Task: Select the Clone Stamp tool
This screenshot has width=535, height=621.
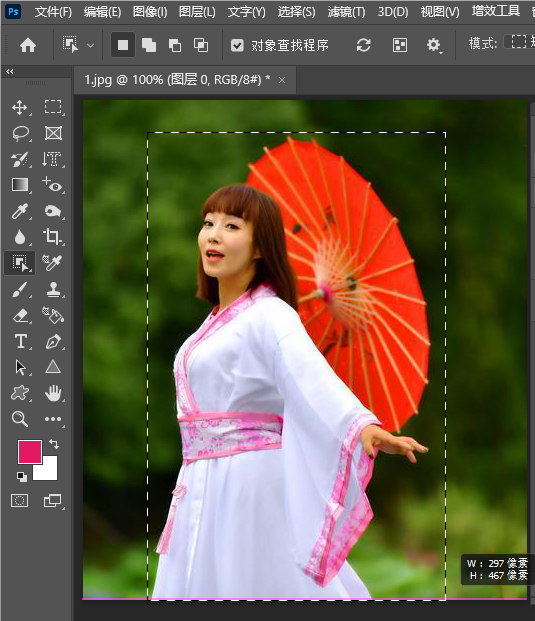Action: coord(53,289)
